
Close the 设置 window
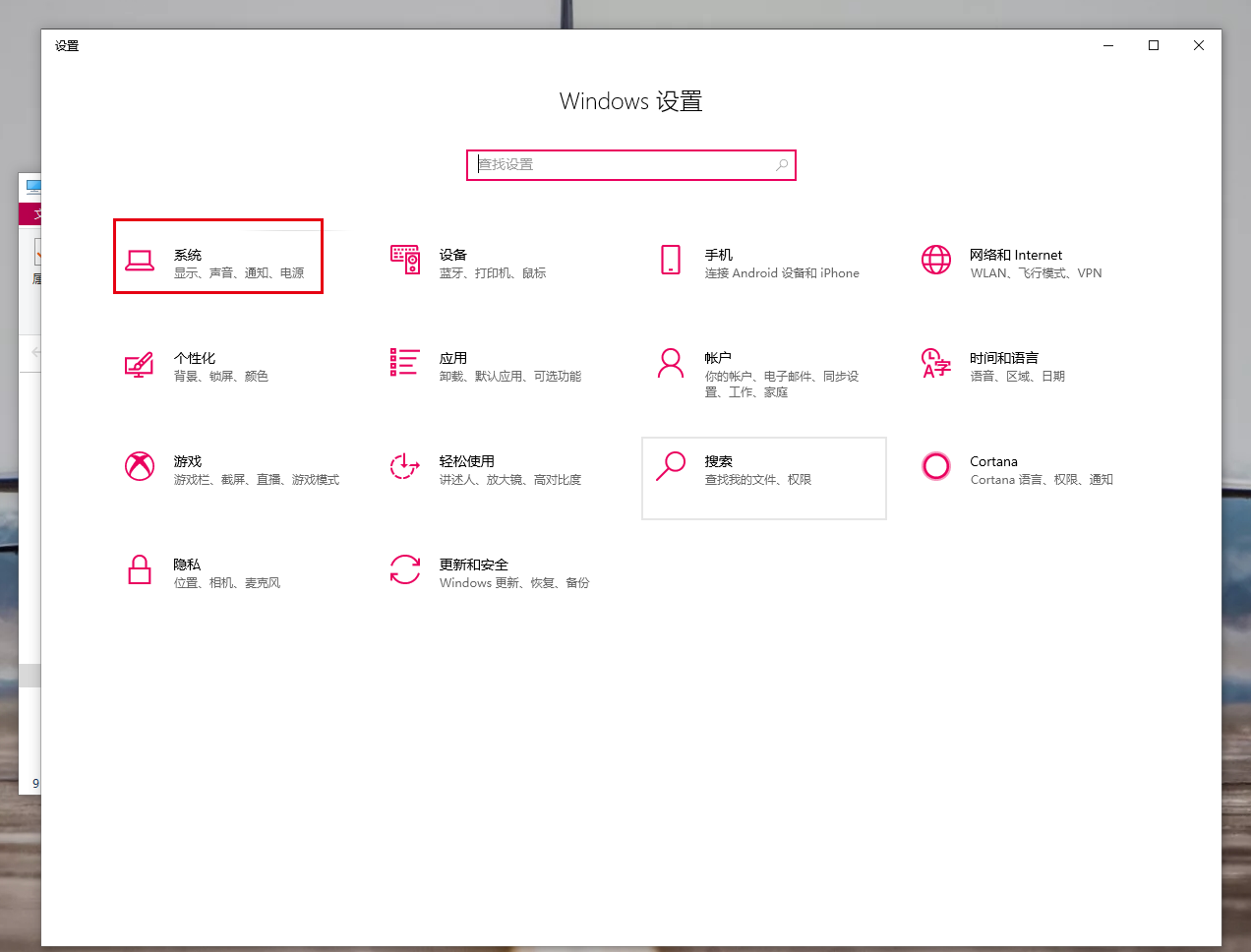coord(1199,45)
